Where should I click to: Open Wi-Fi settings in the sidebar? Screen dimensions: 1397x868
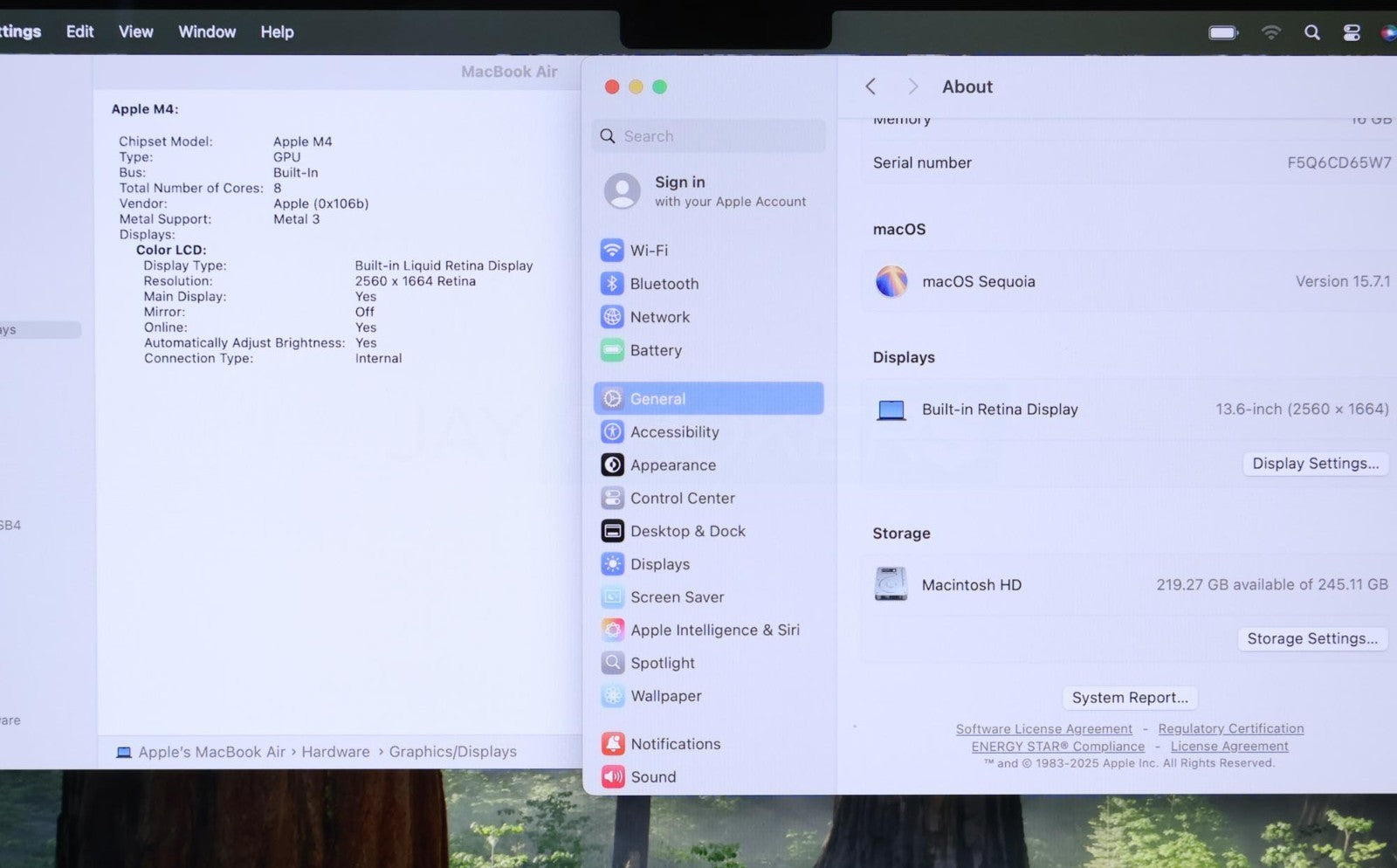[648, 251]
